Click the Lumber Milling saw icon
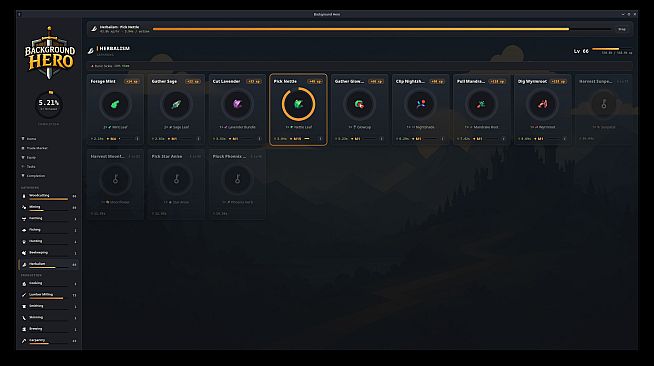The width and height of the screenshot is (654, 366). click(x=24, y=295)
